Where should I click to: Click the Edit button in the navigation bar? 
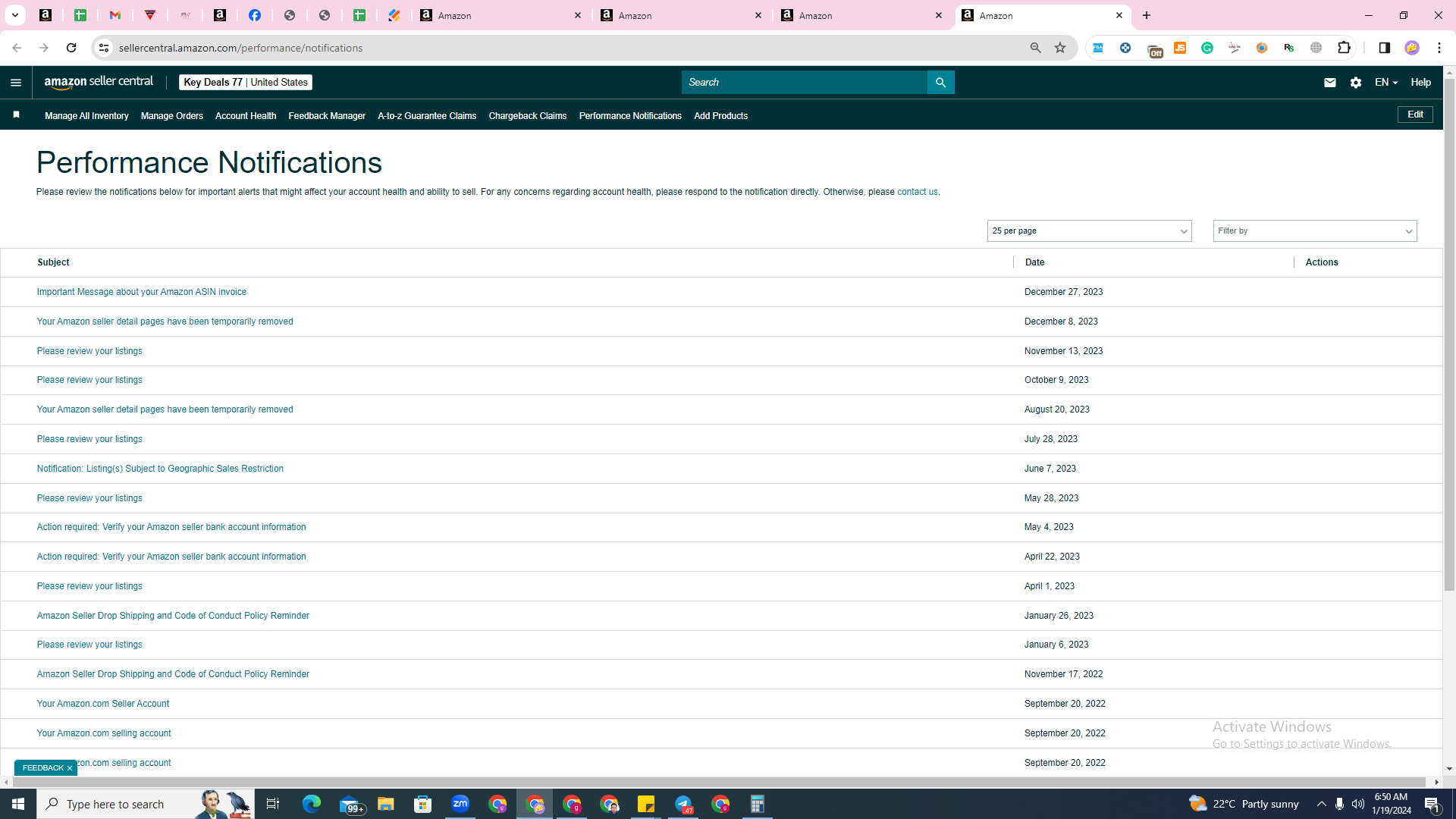coord(1415,115)
